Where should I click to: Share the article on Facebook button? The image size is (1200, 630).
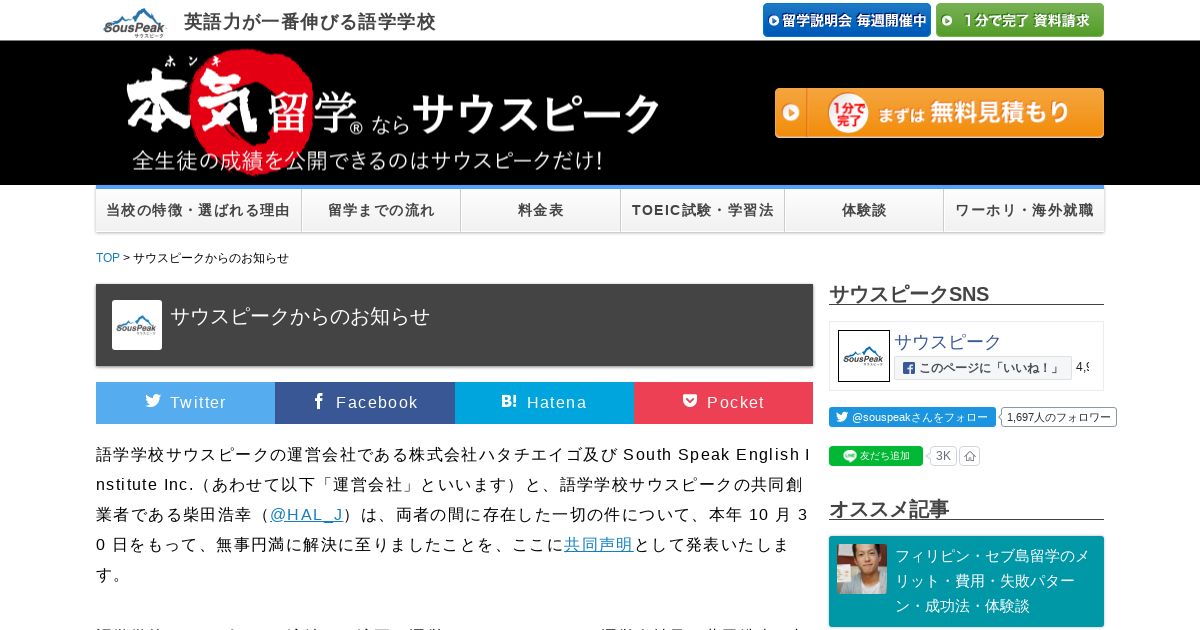[x=365, y=403]
